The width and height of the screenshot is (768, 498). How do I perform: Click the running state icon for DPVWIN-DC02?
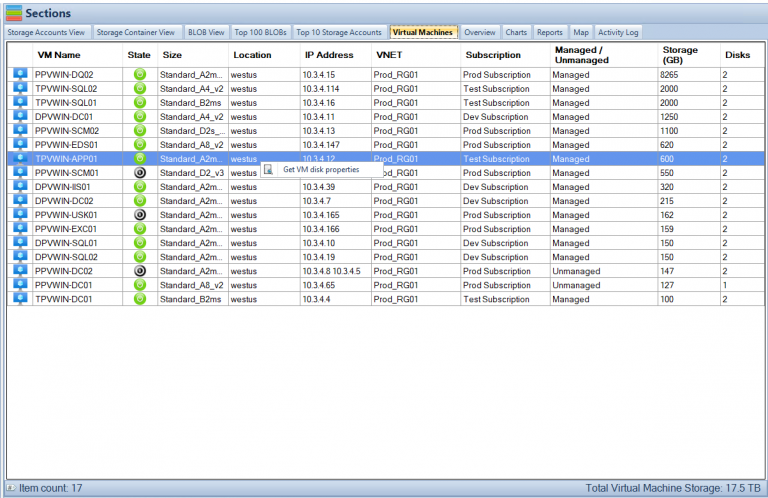point(140,201)
